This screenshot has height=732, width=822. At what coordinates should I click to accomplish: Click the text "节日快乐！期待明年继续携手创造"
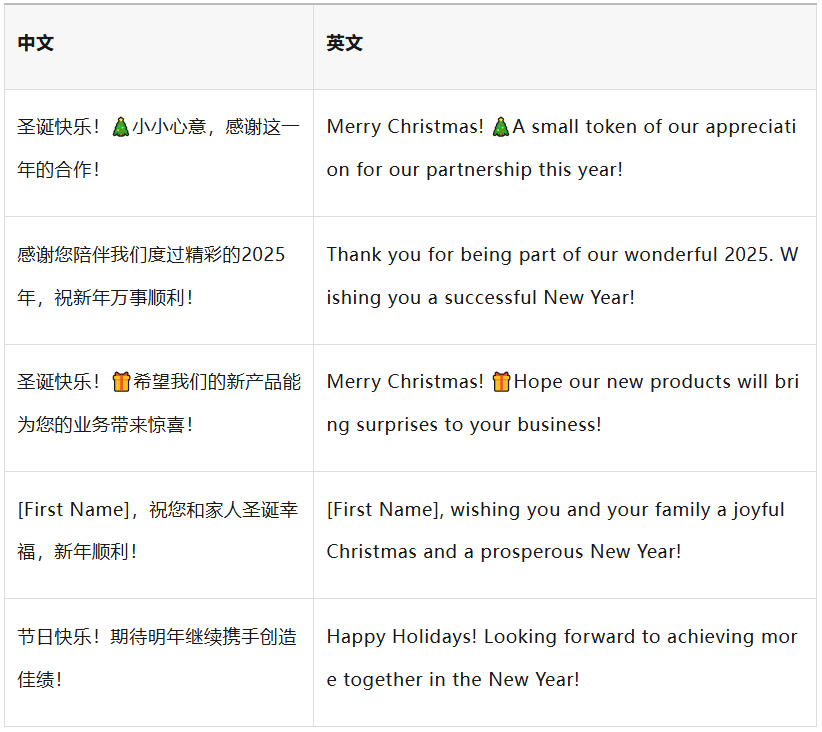(x=157, y=637)
